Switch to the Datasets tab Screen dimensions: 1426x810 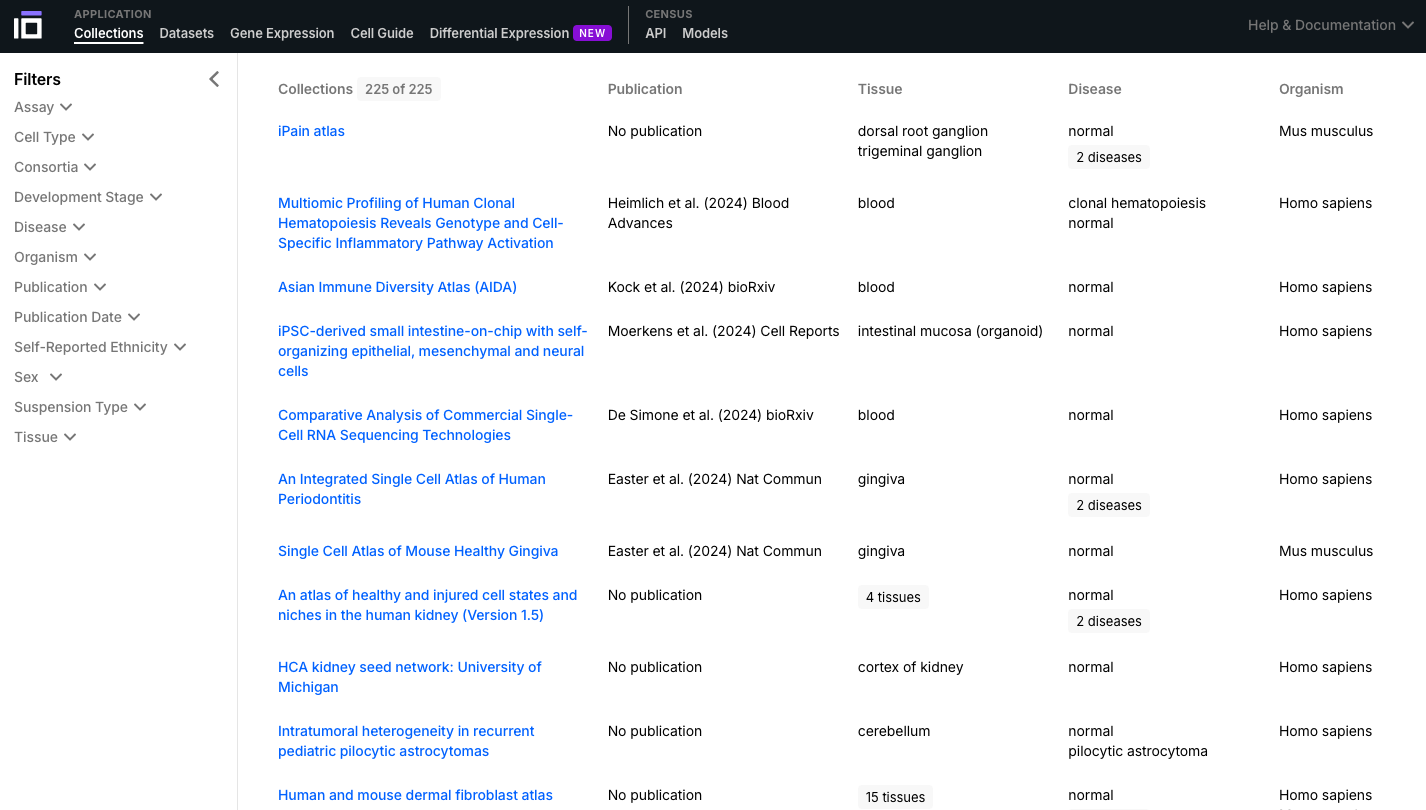click(x=186, y=33)
